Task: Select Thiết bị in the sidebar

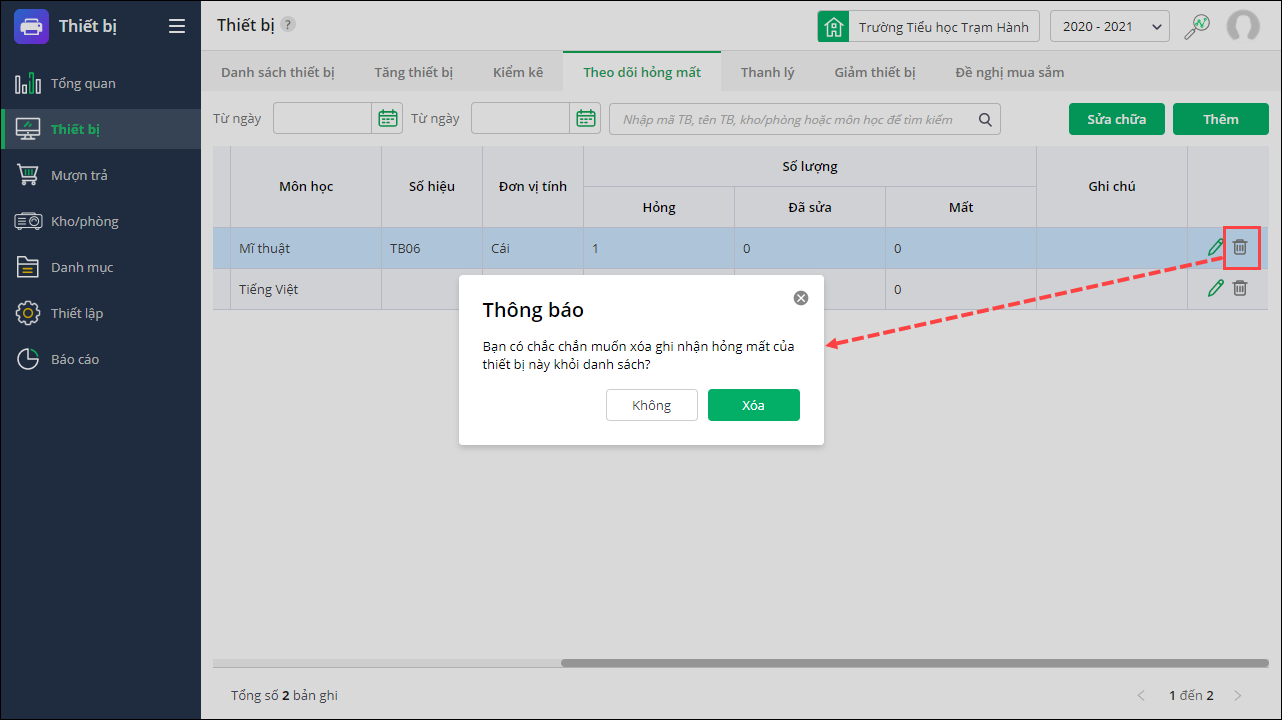Action: (100, 129)
